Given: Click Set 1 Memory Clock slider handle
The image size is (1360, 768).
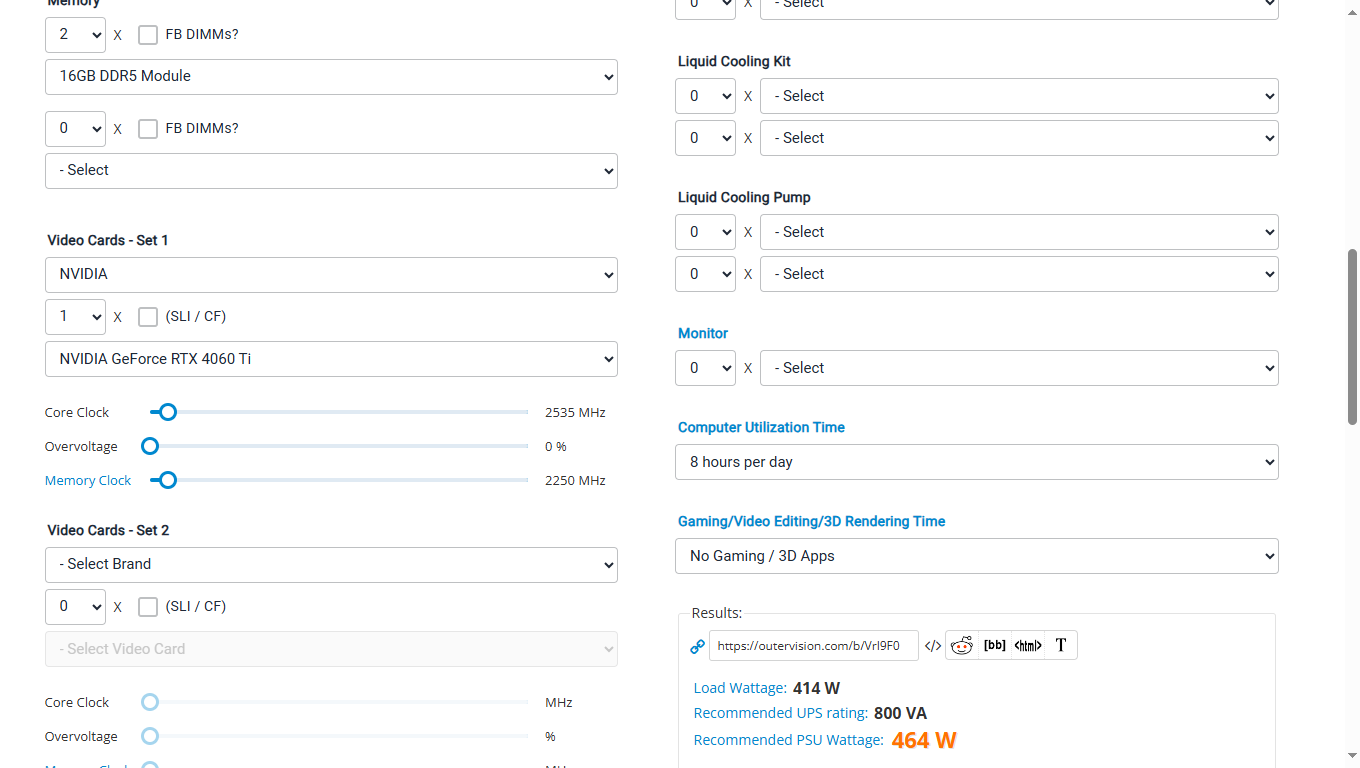Looking at the screenshot, I should (x=168, y=480).
